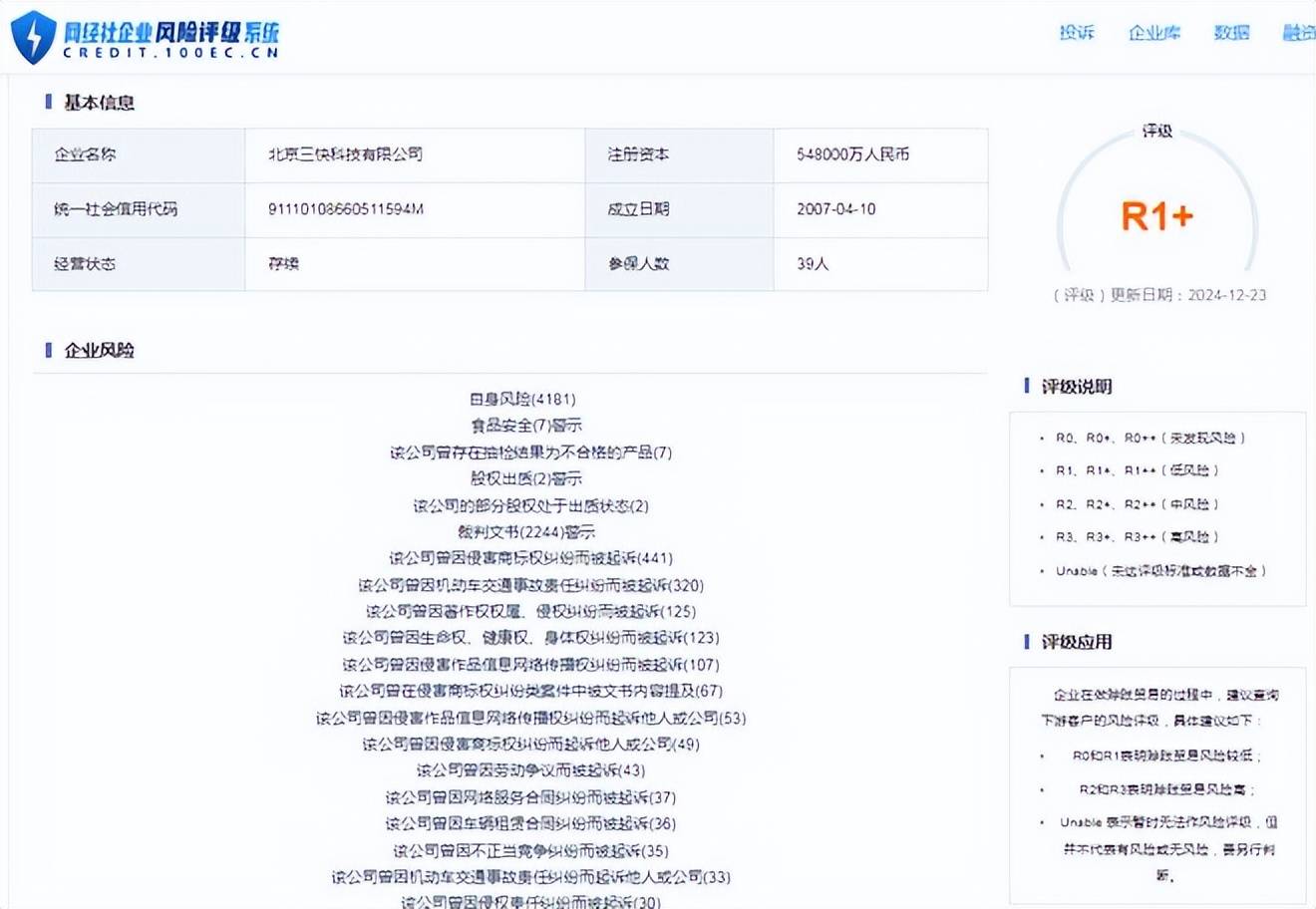Click the 成立日期 label cell

[x=679, y=209]
